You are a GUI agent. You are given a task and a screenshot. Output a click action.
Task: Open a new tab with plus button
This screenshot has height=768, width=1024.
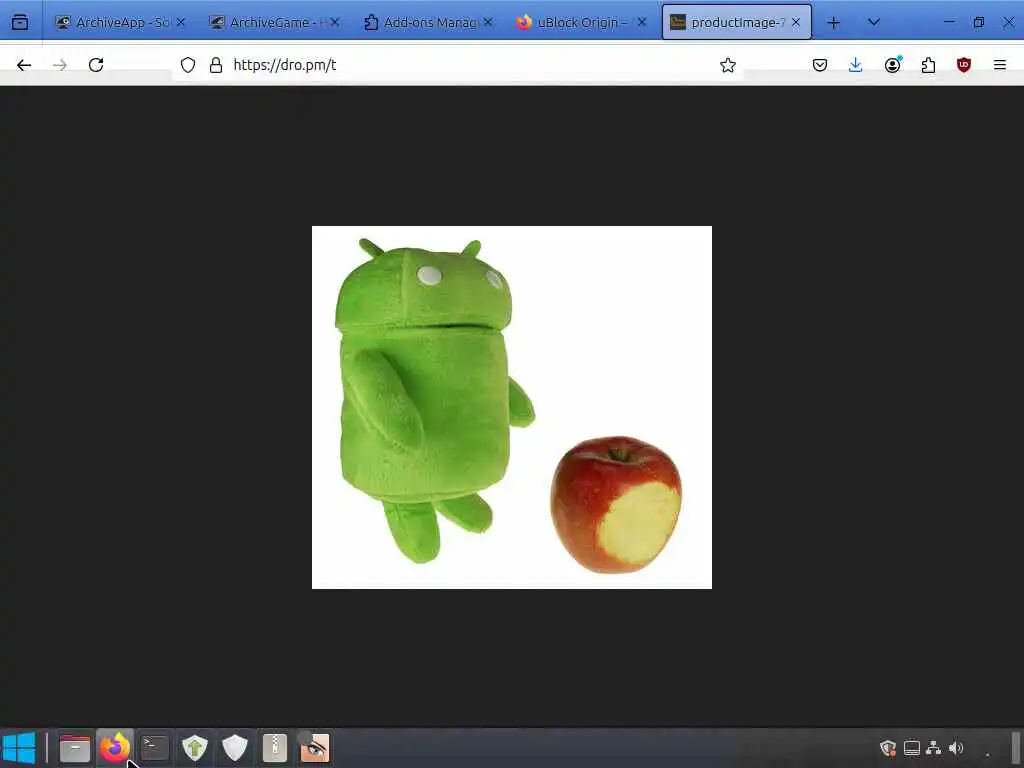point(833,22)
